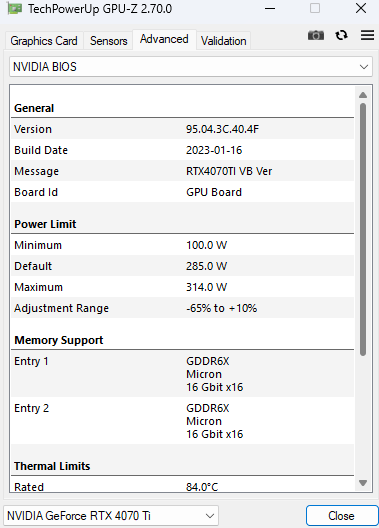Select the Minimum power value 100.0 W
379x528 pixels.
207,245
